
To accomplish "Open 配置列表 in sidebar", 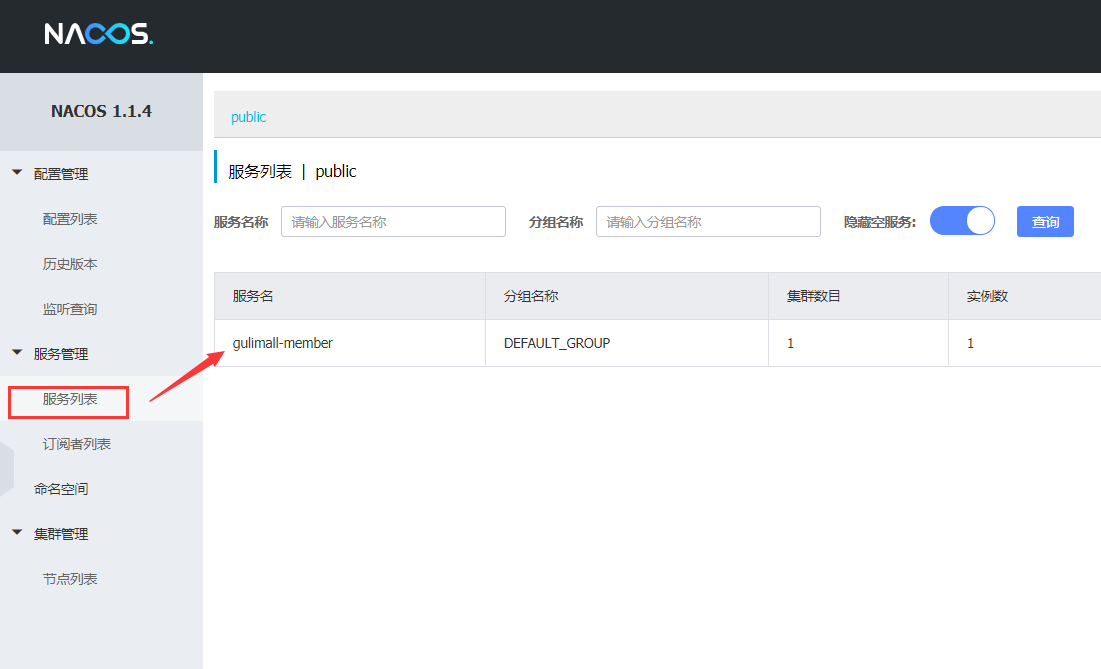I will (70, 219).
